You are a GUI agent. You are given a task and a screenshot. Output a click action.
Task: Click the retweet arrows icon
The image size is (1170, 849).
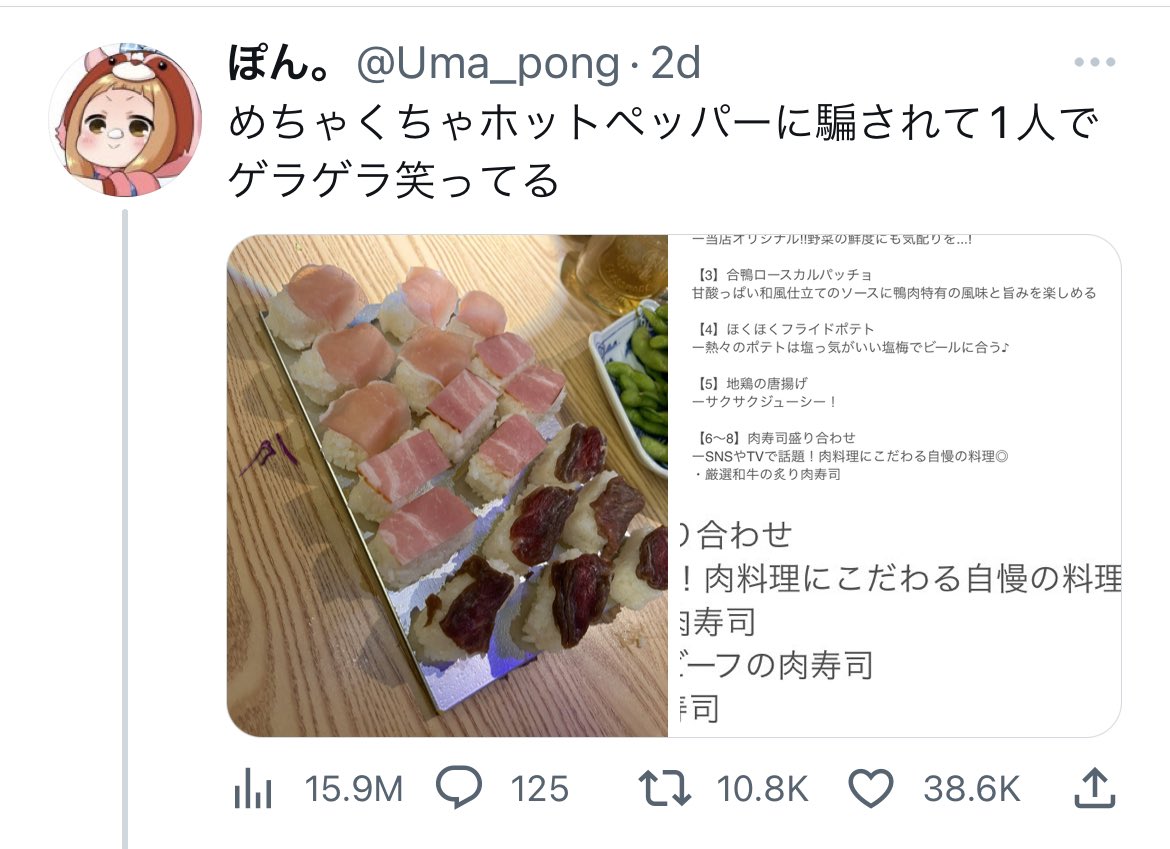coord(664,789)
